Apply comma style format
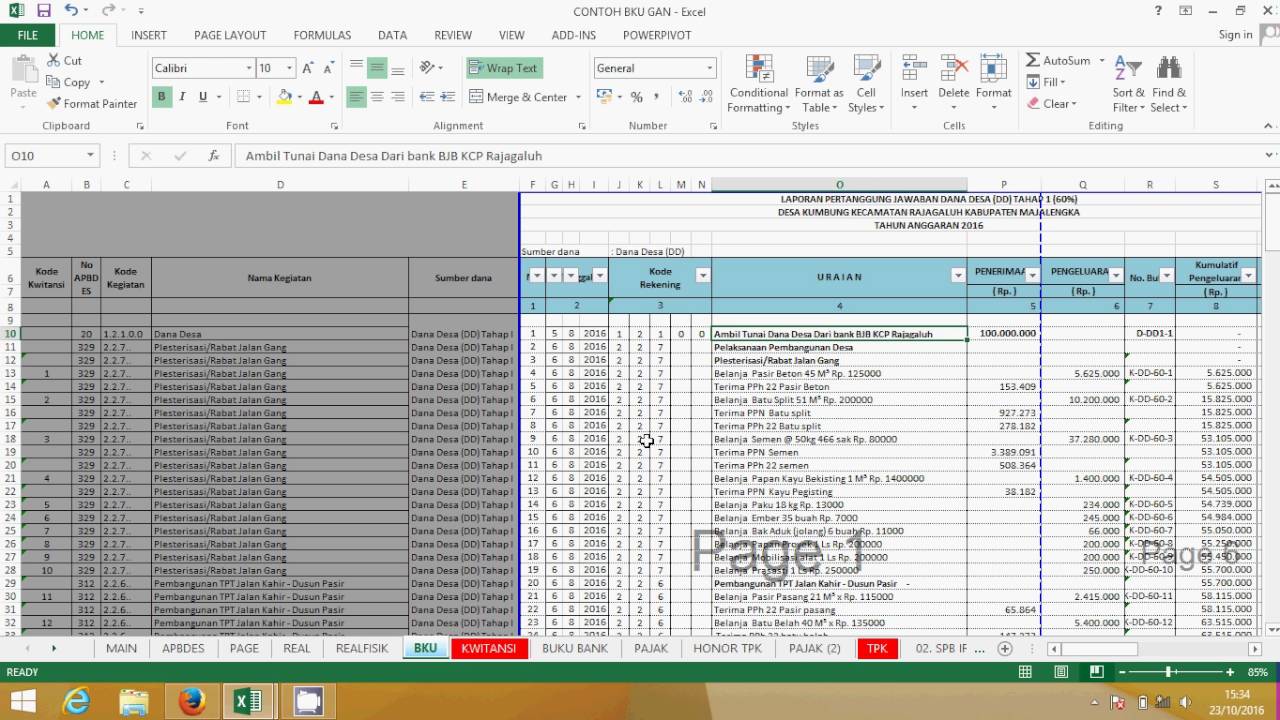 pyautogui.click(x=657, y=97)
